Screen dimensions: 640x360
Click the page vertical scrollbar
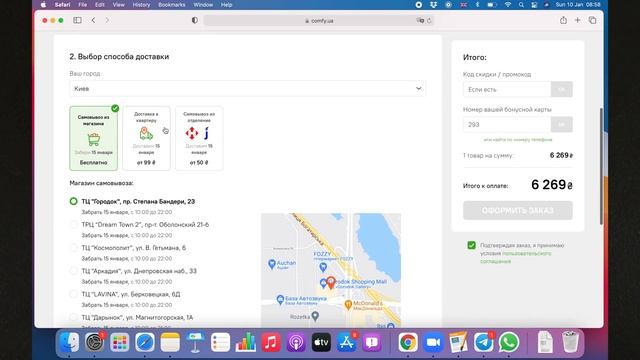click(x=601, y=166)
